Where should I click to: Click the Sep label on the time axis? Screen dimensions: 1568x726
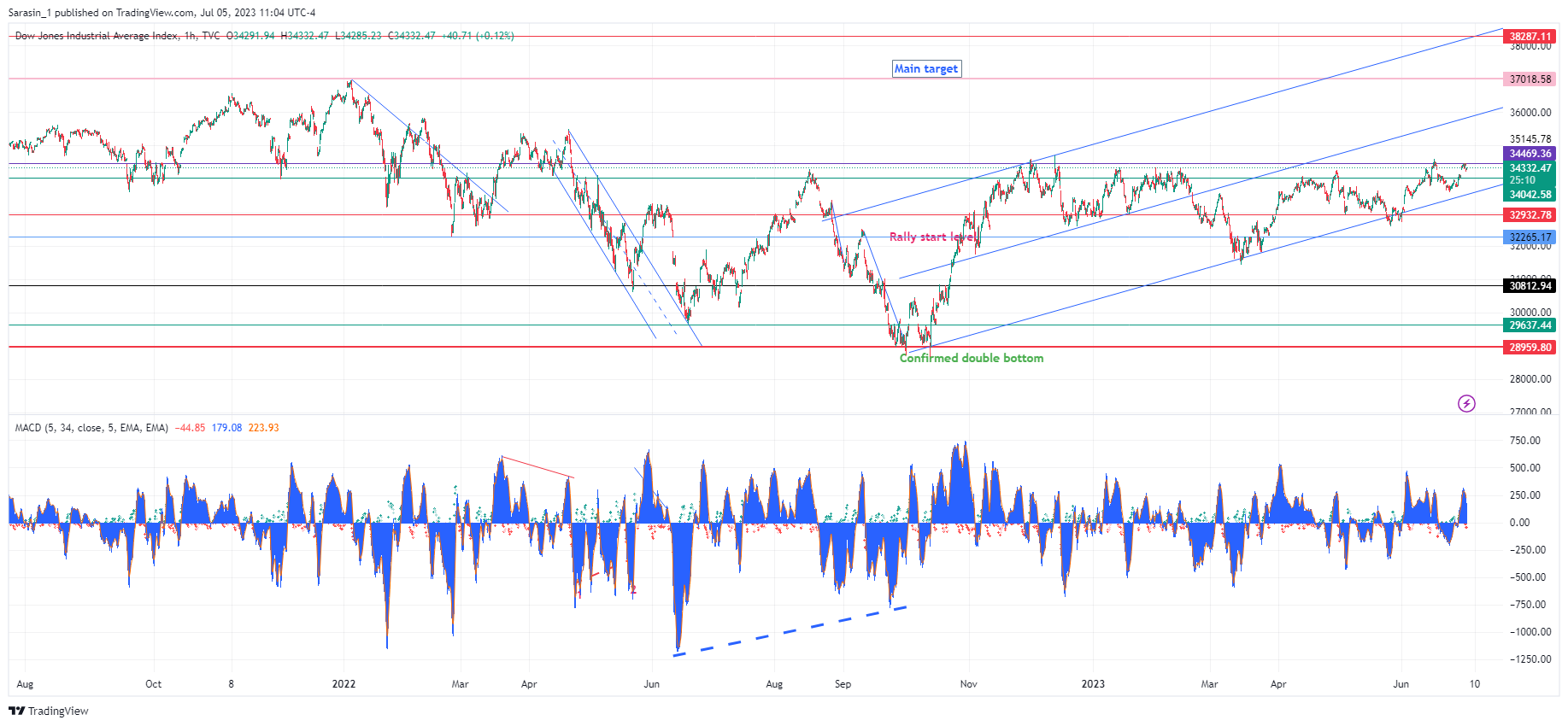pos(843,684)
